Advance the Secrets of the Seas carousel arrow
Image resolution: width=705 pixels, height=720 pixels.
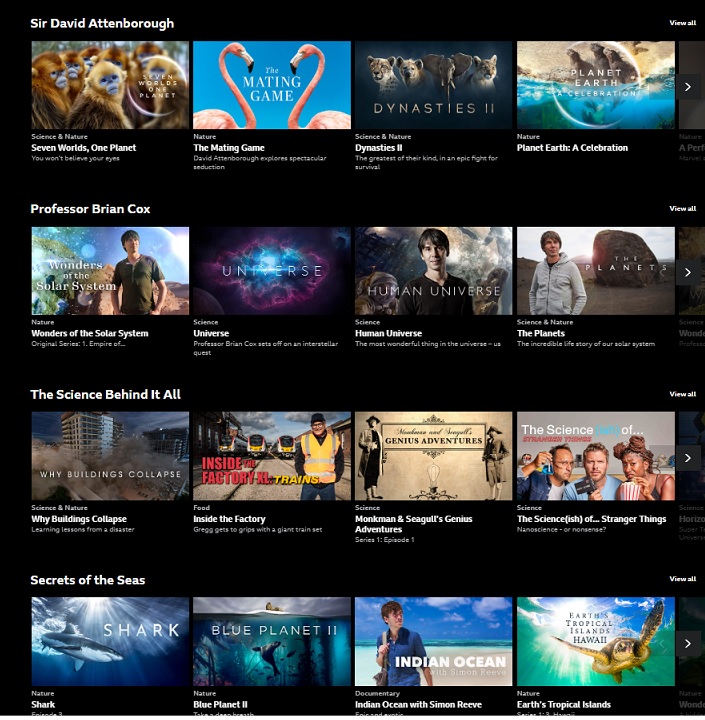688,643
